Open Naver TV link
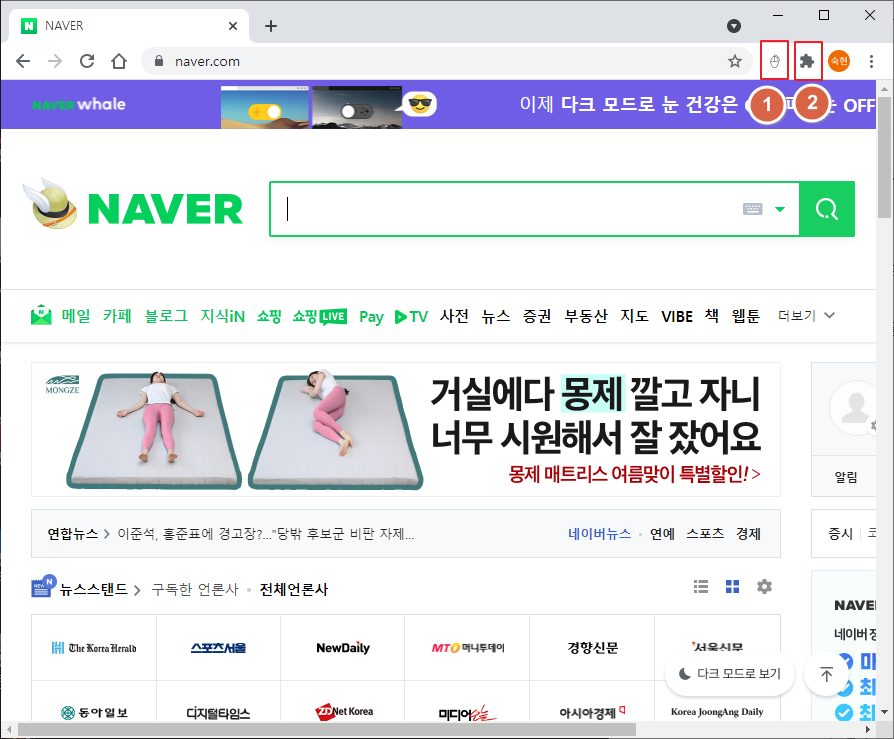 point(411,316)
